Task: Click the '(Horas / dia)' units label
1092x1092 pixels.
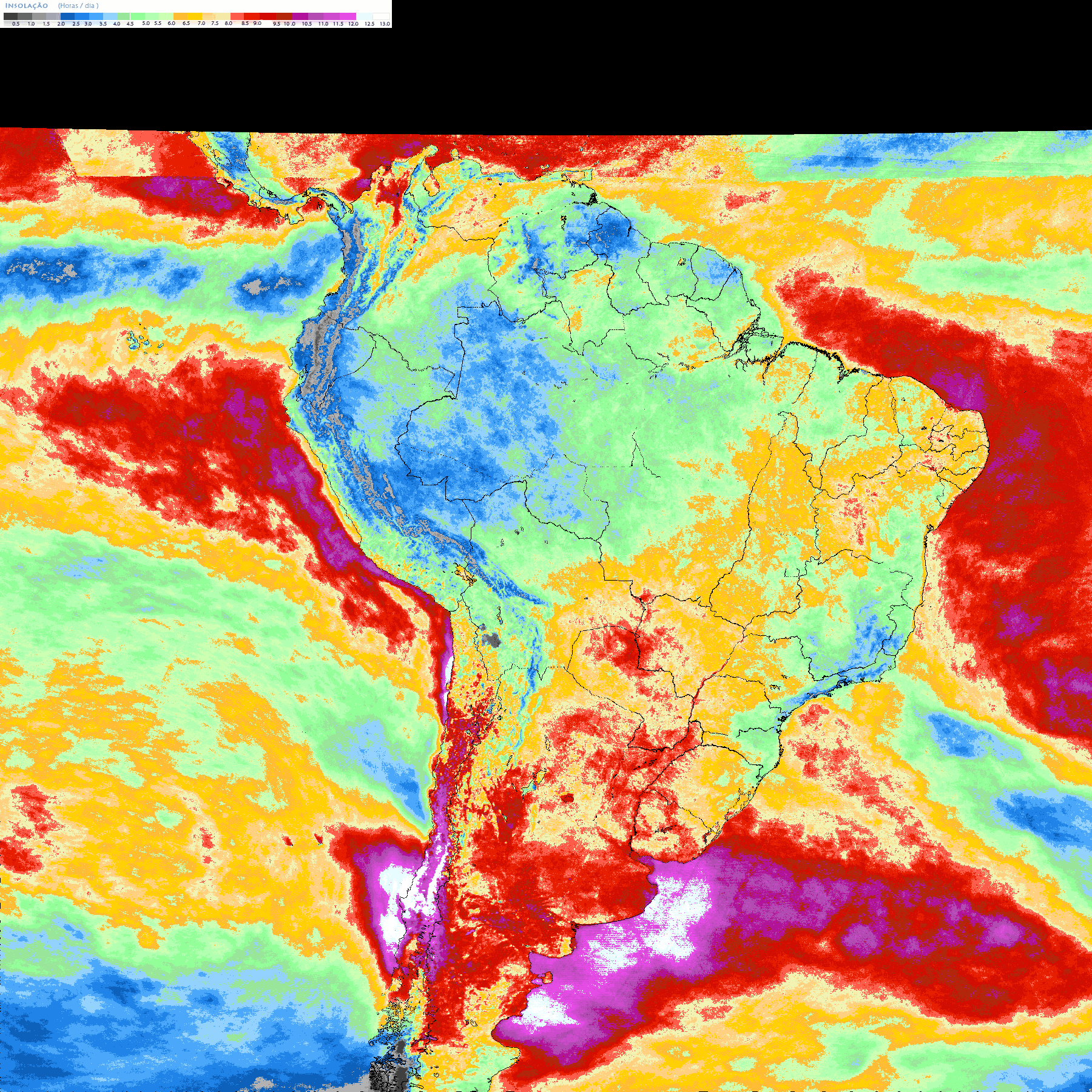Action: point(78,5)
